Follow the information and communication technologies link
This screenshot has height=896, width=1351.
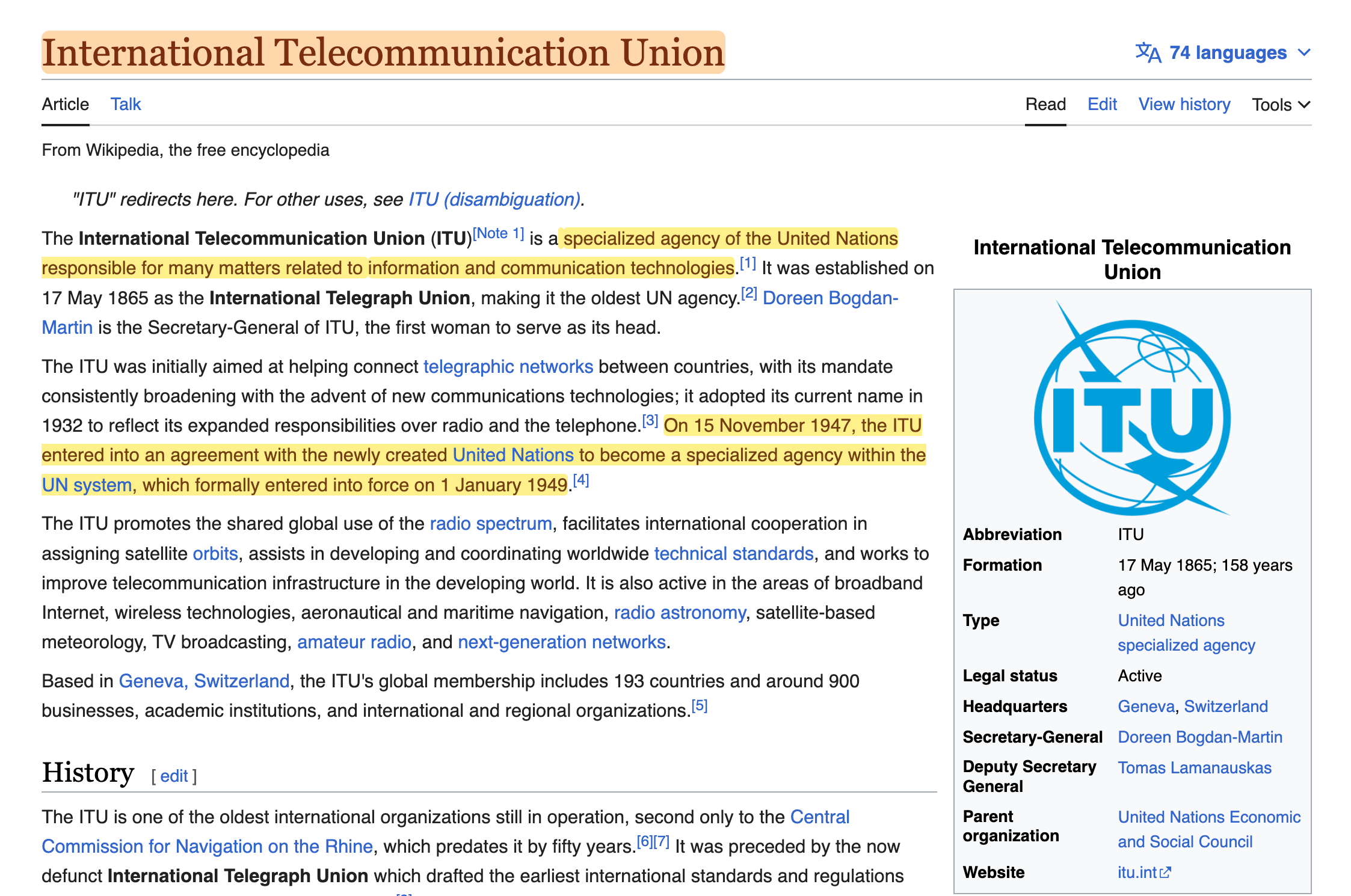tap(551, 268)
